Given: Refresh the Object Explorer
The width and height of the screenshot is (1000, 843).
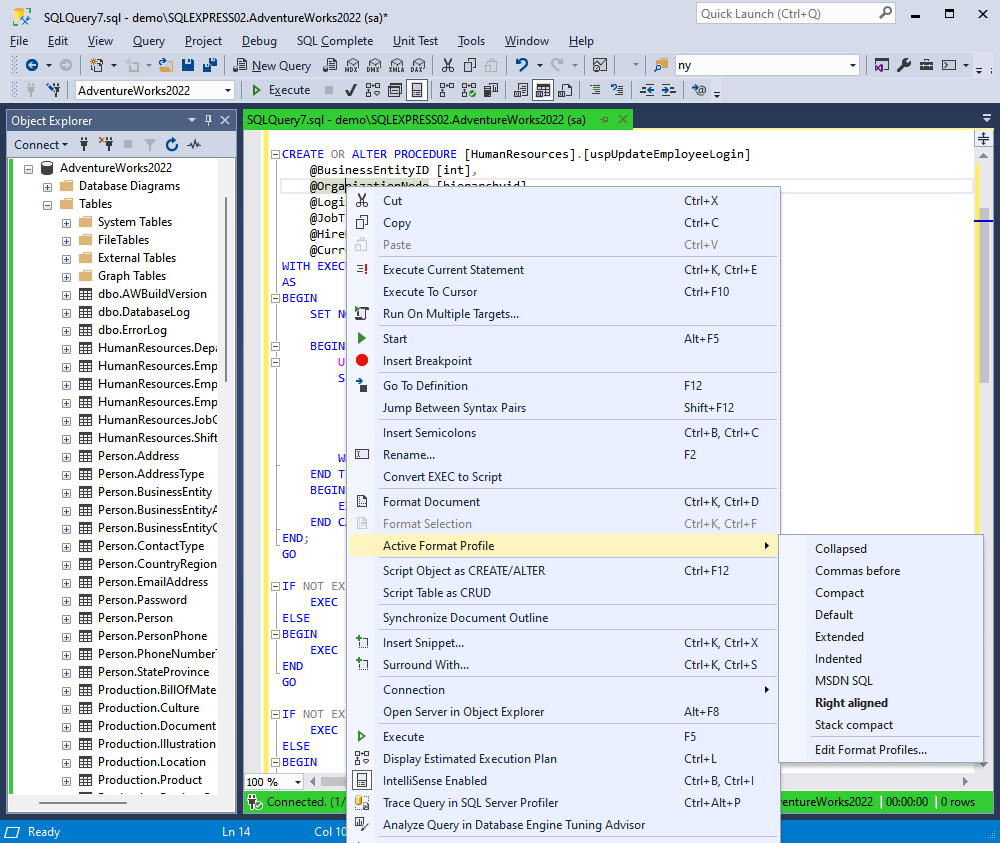Looking at the screenshot, I should (172, 145).
